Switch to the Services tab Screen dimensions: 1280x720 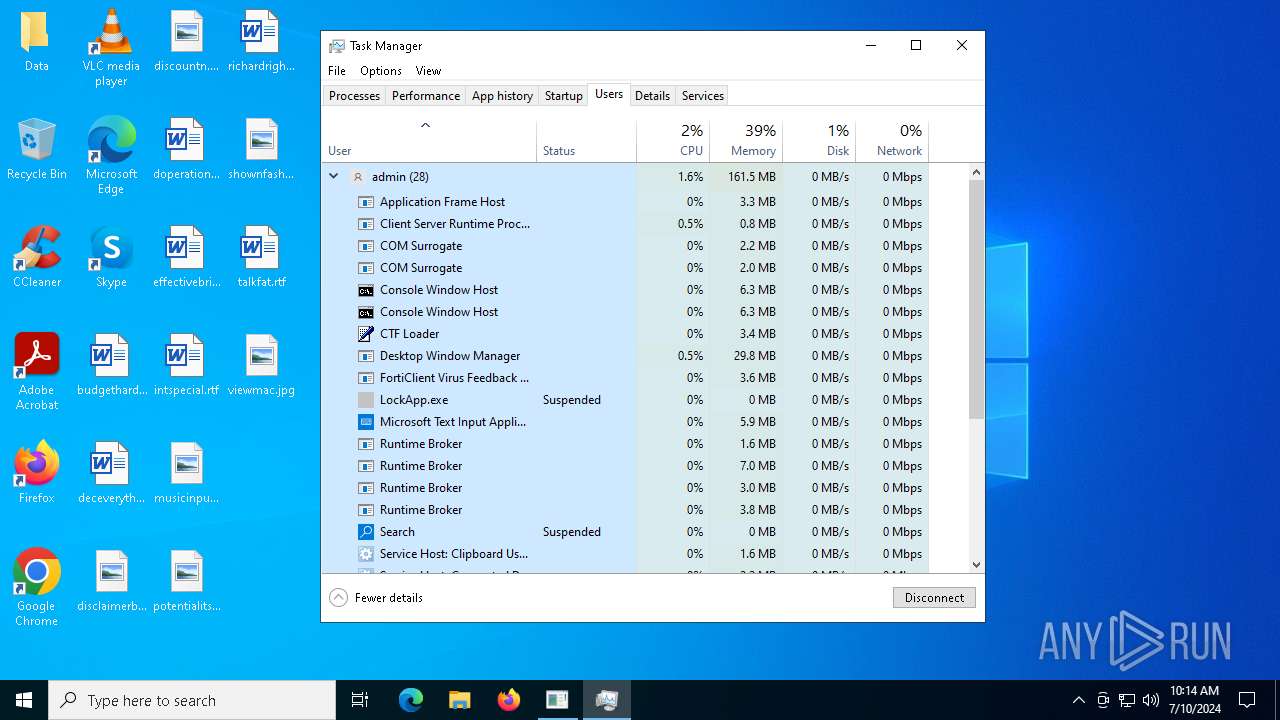tap(703, 96)
